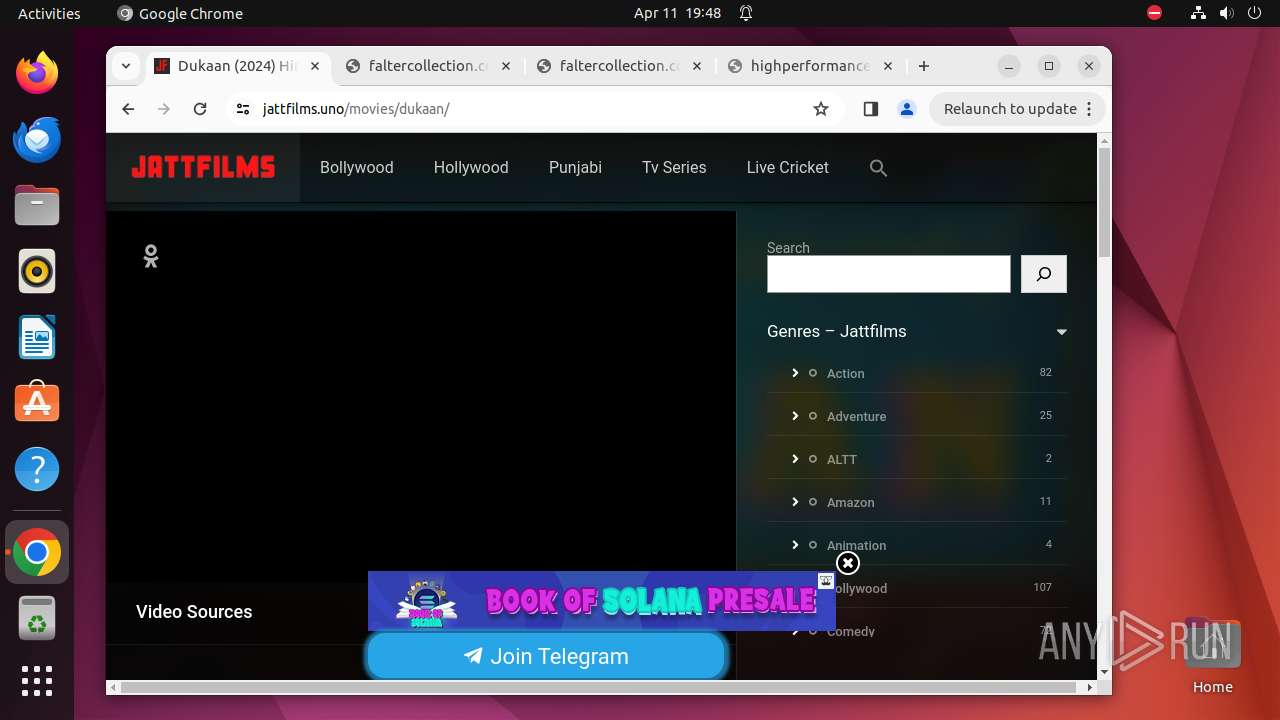Click the horizontal page scrollbar
This screenshot has width=1280, height=720.
point(600,688)
